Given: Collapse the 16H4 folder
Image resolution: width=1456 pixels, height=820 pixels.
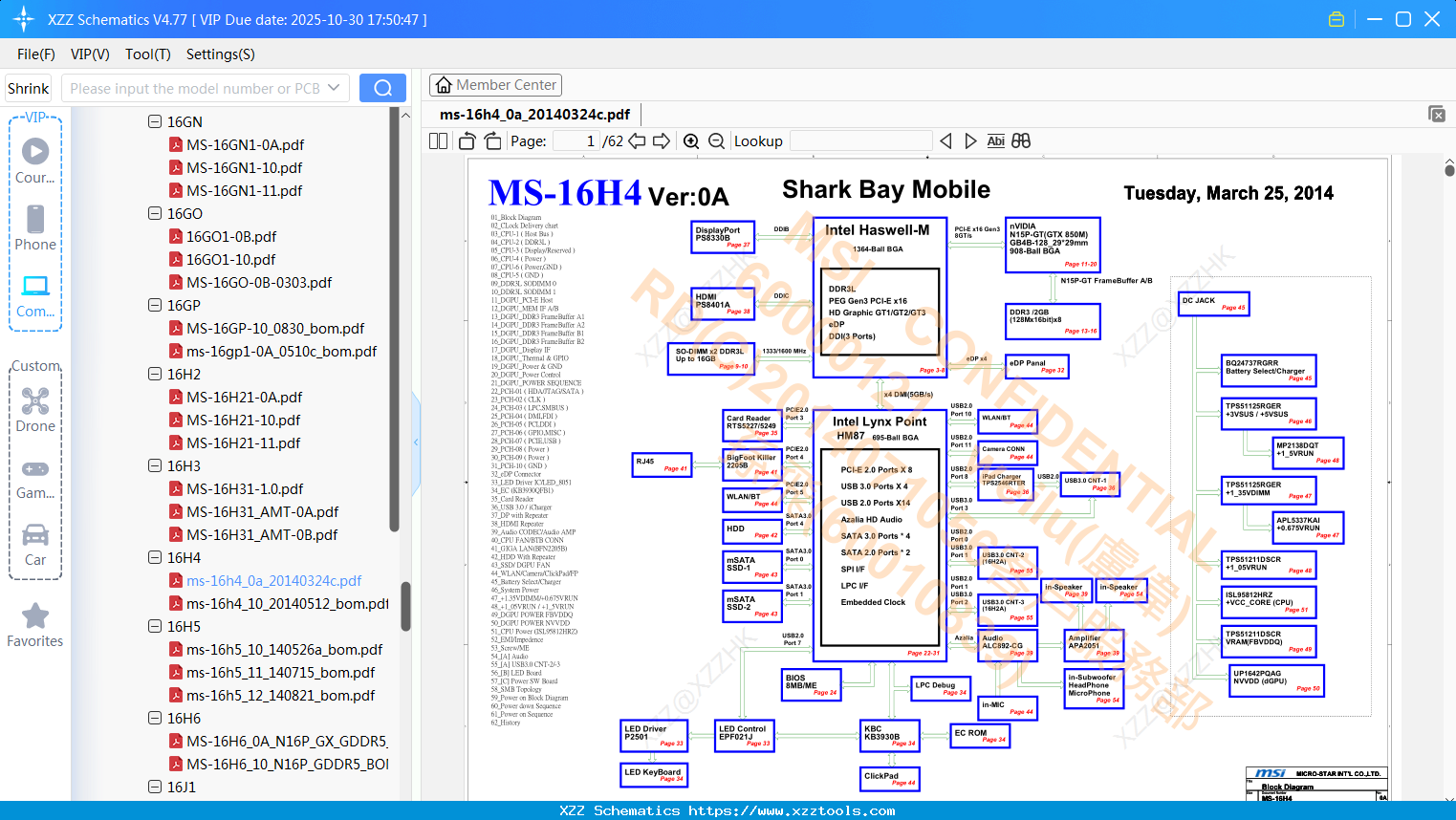Looking at the screenshot, I should (x=155, y=558).
